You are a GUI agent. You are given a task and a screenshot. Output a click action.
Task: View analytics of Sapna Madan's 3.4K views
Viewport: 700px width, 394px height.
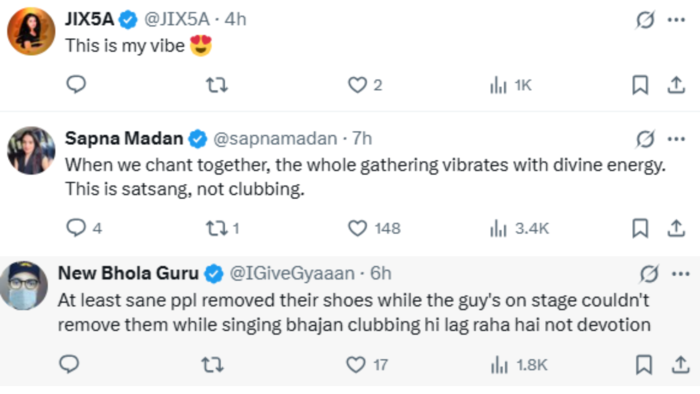(x=519, y=228)
